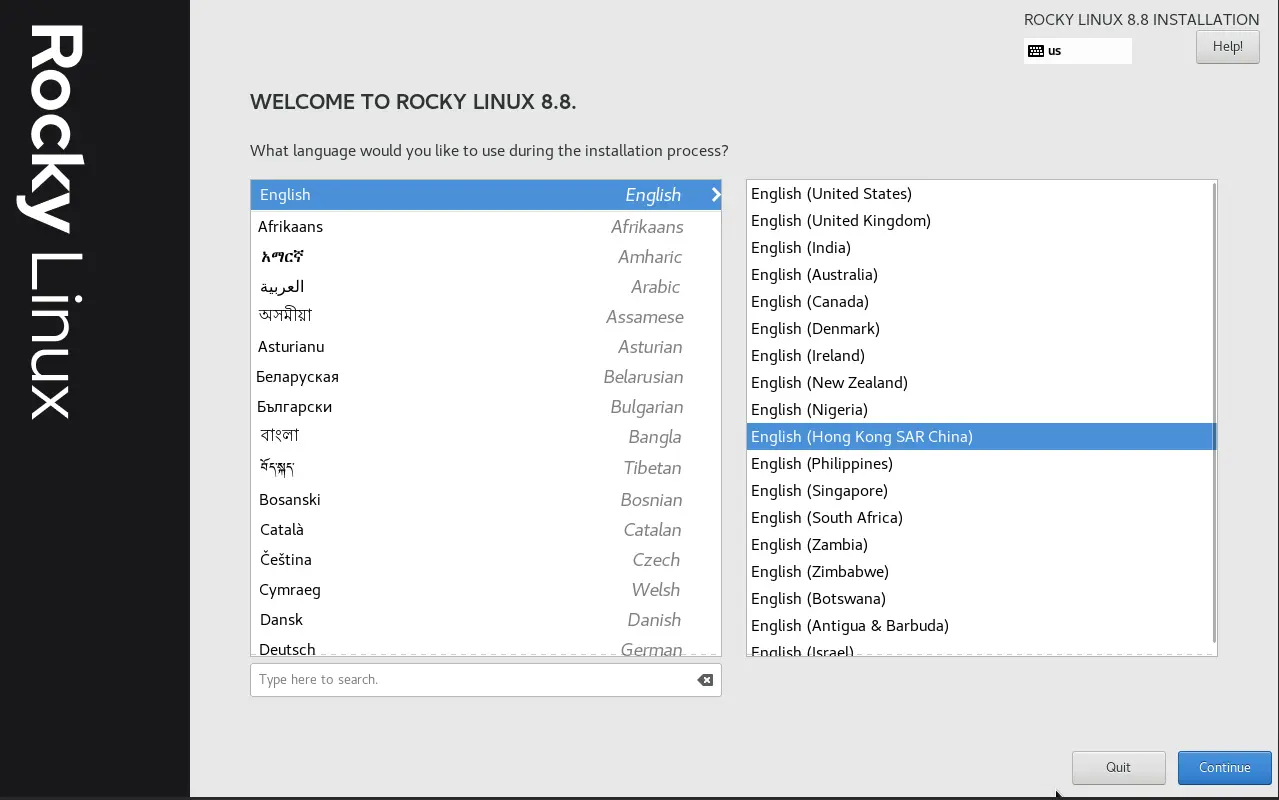Select English (Nigeria) locale
Viewport: 1279px width, 800px height.
pos(979,410)
